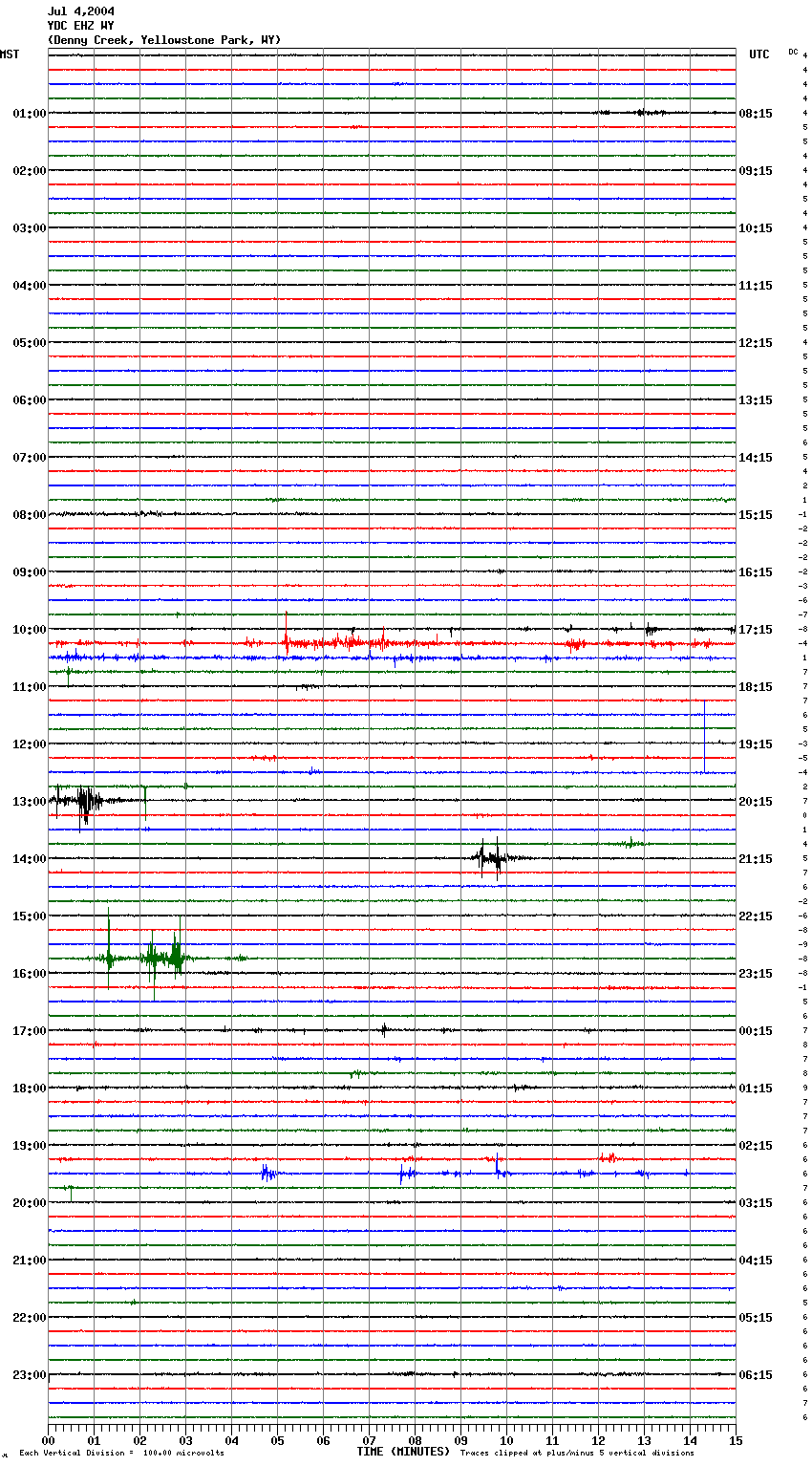This screenshot has height=1466, width=812.
Task: Click the UTC time label '17:15'
Action: (756, 630)
